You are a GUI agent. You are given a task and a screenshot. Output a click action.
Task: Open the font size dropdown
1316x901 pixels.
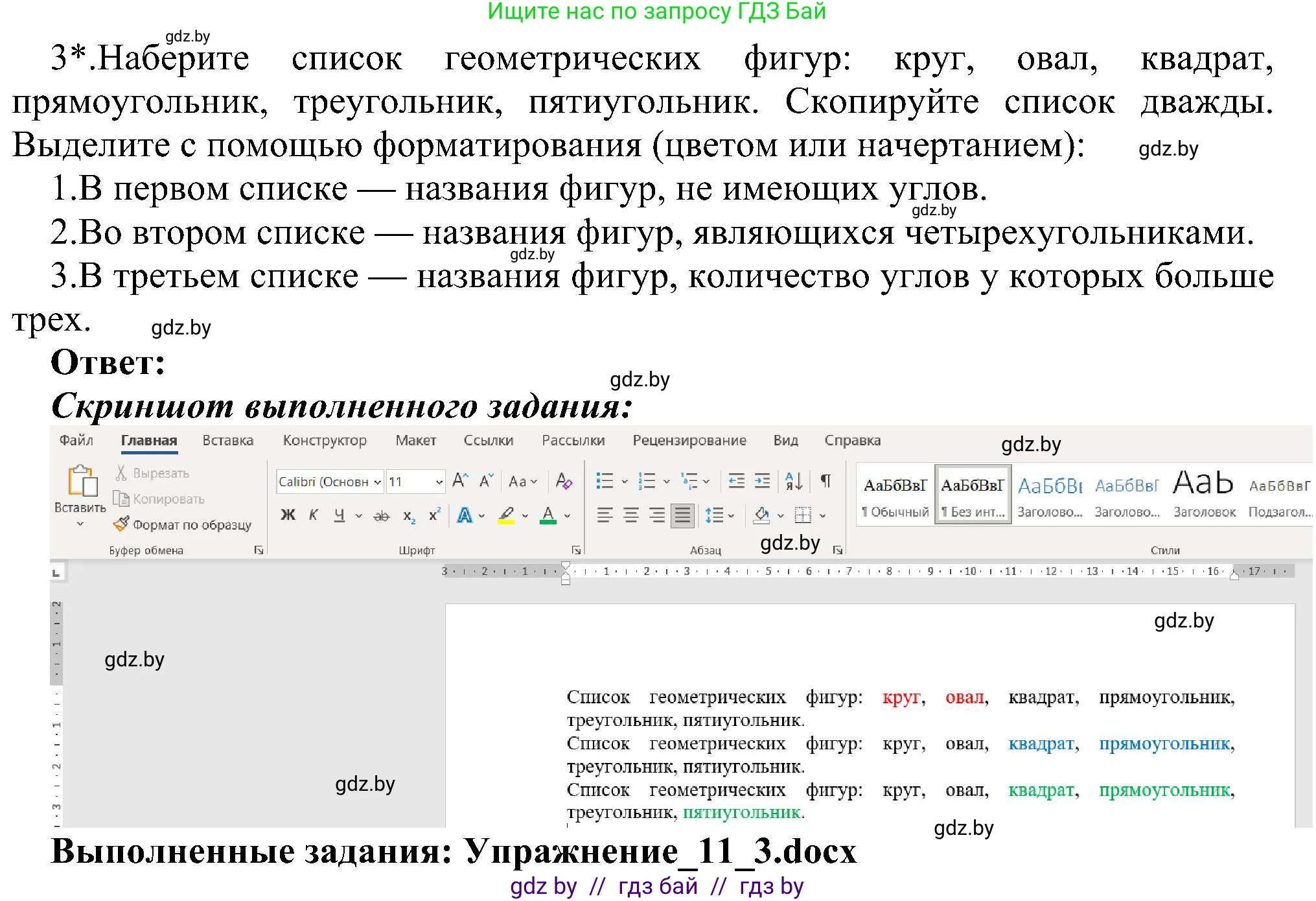(x=440, y=481)
